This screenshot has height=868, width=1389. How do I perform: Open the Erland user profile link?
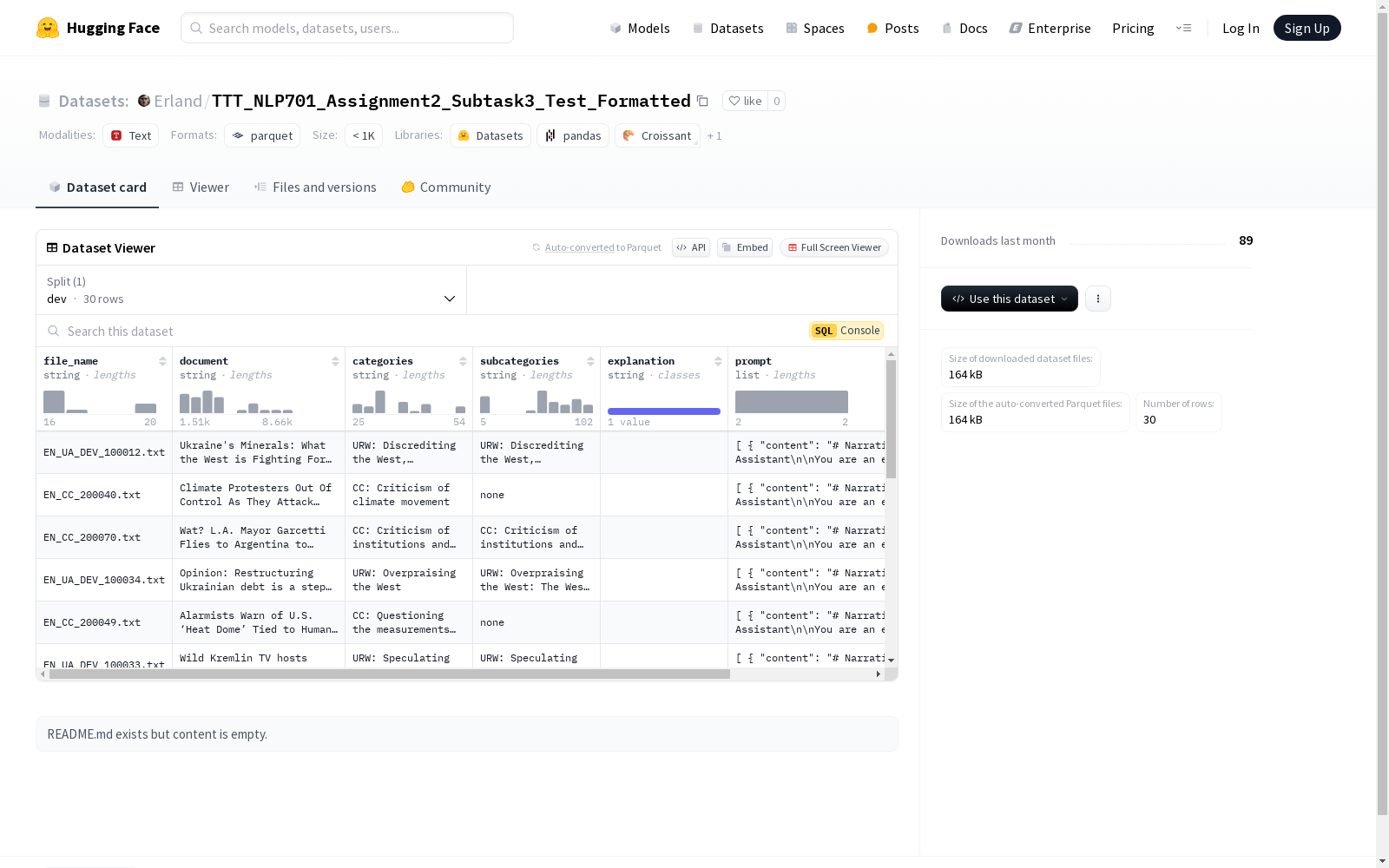[x=178, y=101]
